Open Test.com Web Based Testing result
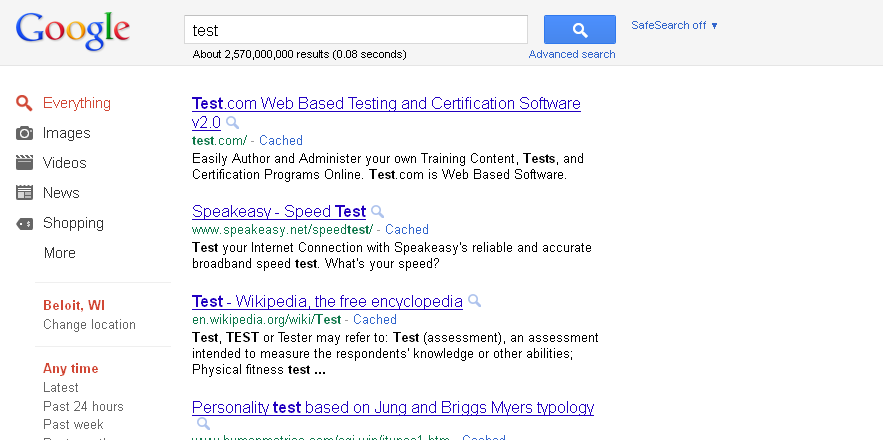Image resolution: width=883 pixels, height=440 pixels. (x=386, y=112)
